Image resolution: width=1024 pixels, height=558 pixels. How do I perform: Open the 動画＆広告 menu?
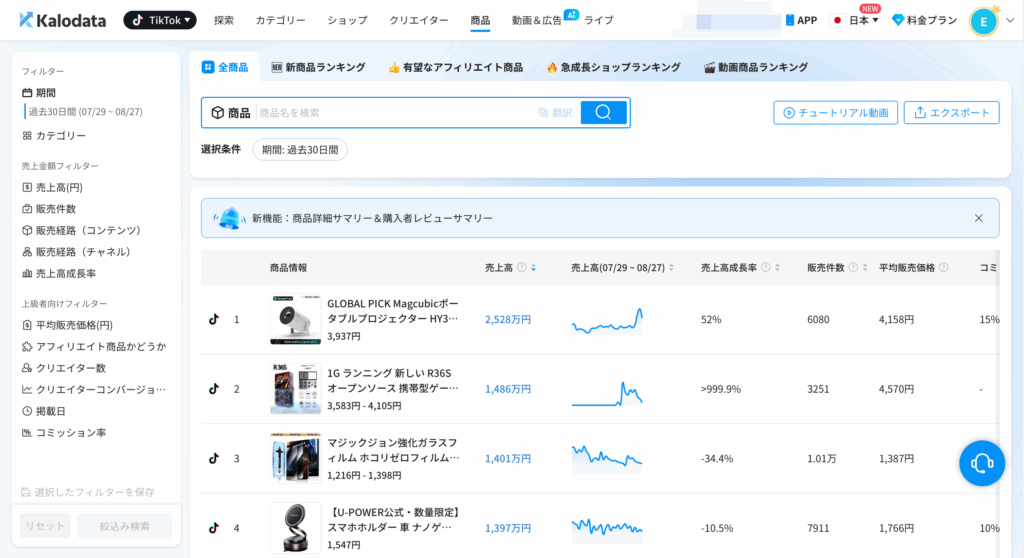tap(537, 20)
